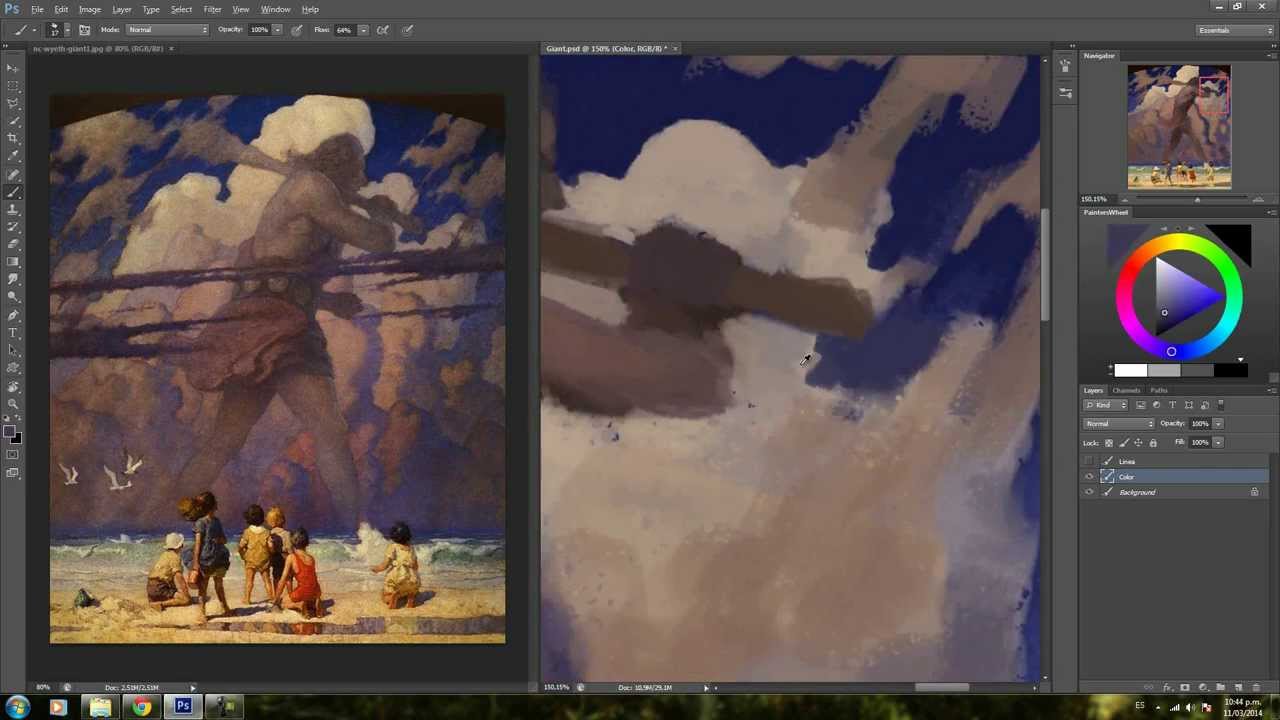Open the Flow slider dropdown

362,30
